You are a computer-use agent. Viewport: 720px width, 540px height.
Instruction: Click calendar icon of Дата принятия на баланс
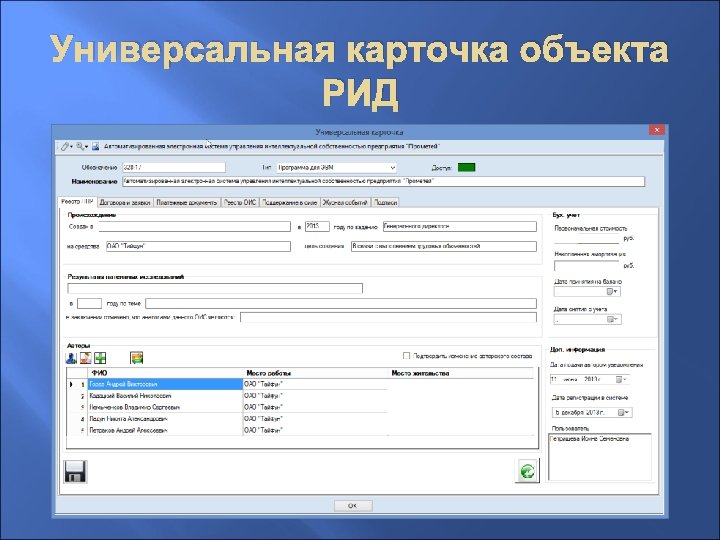[612, 292]
